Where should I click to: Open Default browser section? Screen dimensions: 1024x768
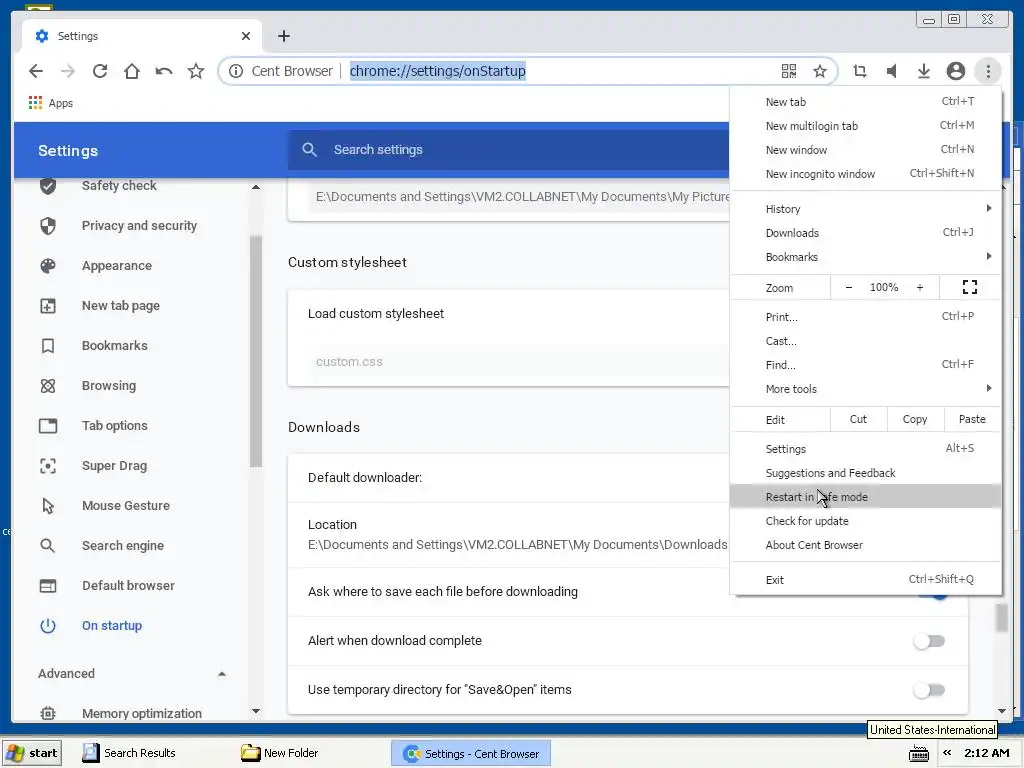pyautogui.click(x=128, y=586)
